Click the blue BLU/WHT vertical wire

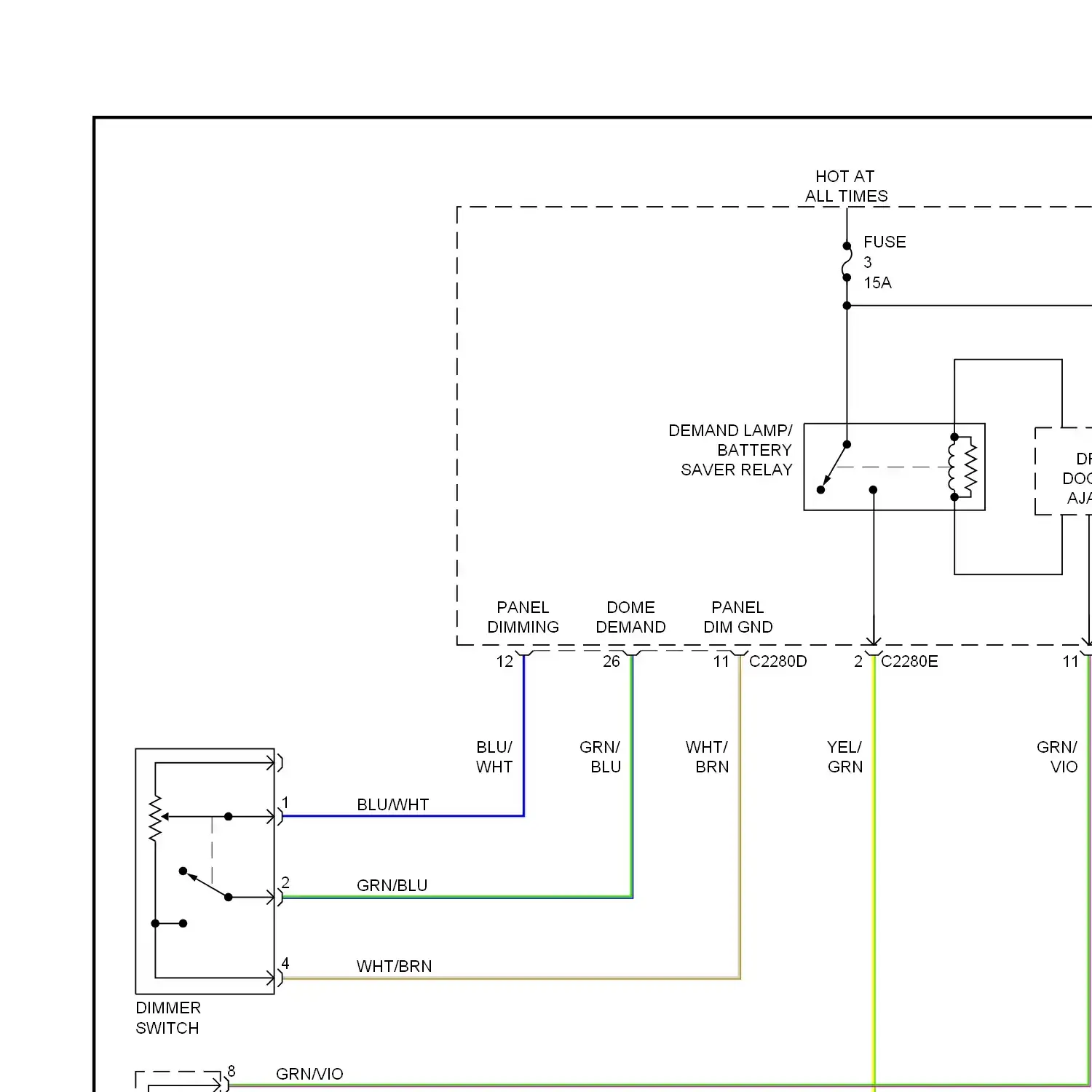point(523,735)
